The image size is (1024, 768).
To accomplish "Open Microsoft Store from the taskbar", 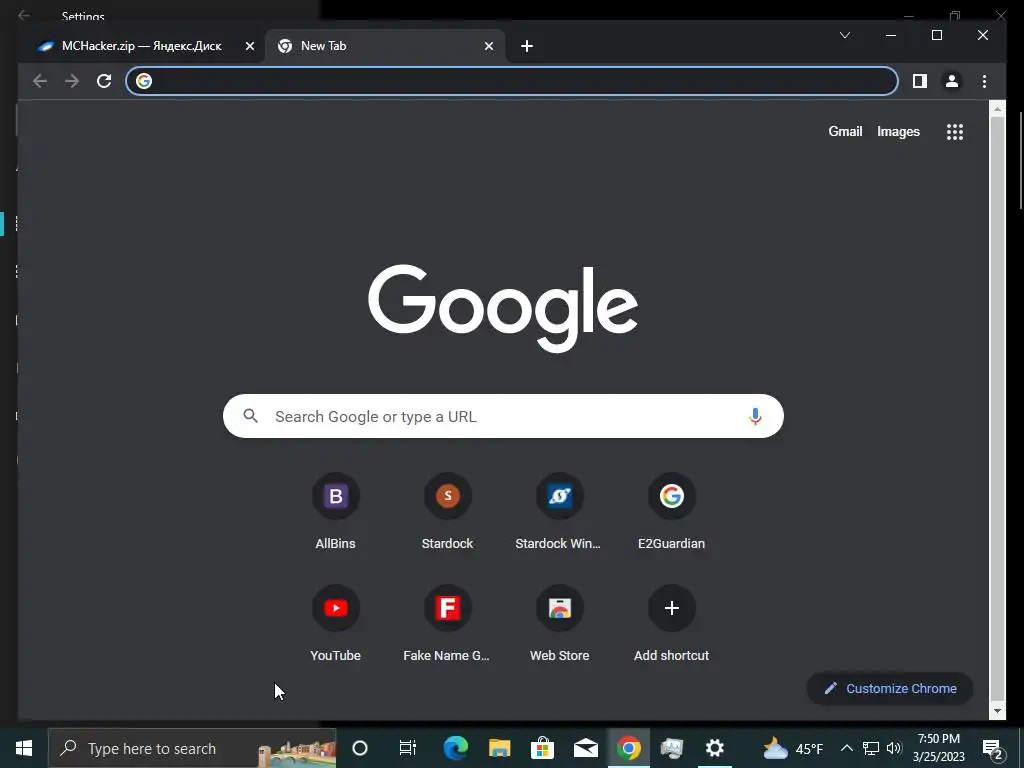I will [x=542, y=748].
